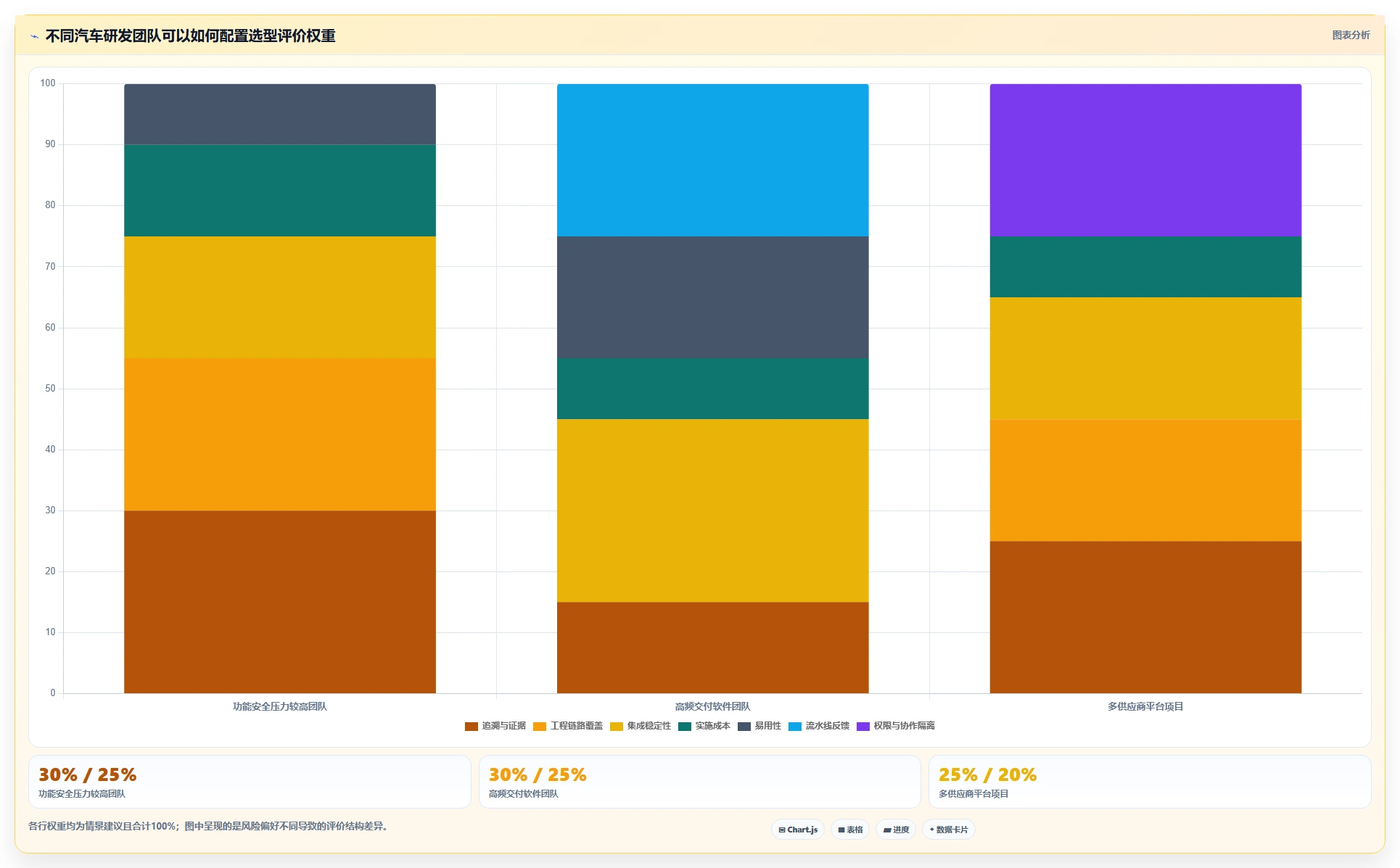Click the 图表分析 tag in the header
The height and width of the screenshot is (868, 1400).
[1351, 35]
